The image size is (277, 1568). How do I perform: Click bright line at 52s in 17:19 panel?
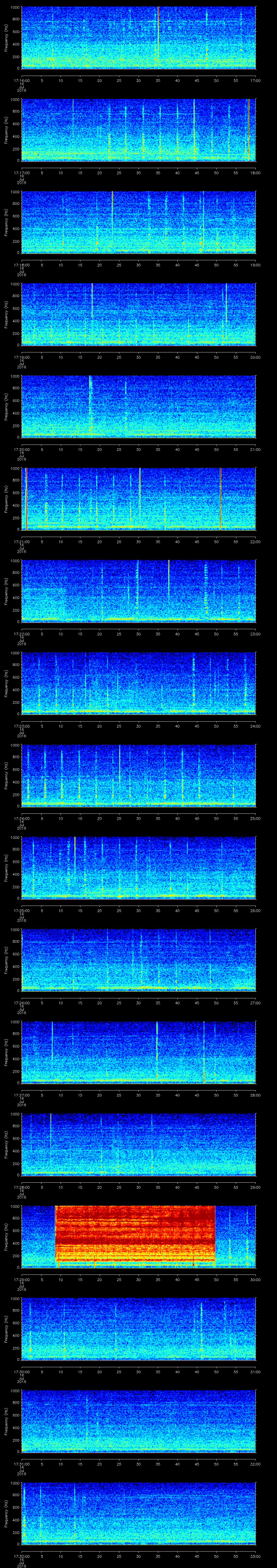(226, 304)
